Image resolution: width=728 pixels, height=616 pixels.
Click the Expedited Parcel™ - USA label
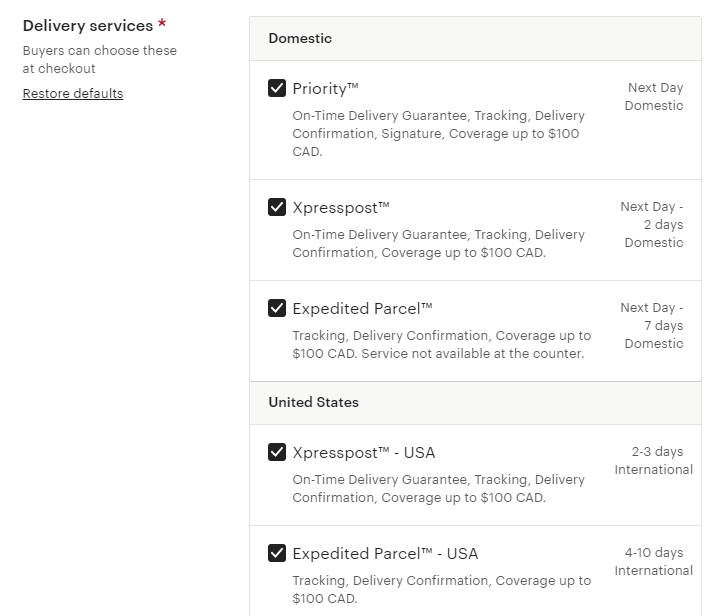pyautogui.click(x=385, y=553)
